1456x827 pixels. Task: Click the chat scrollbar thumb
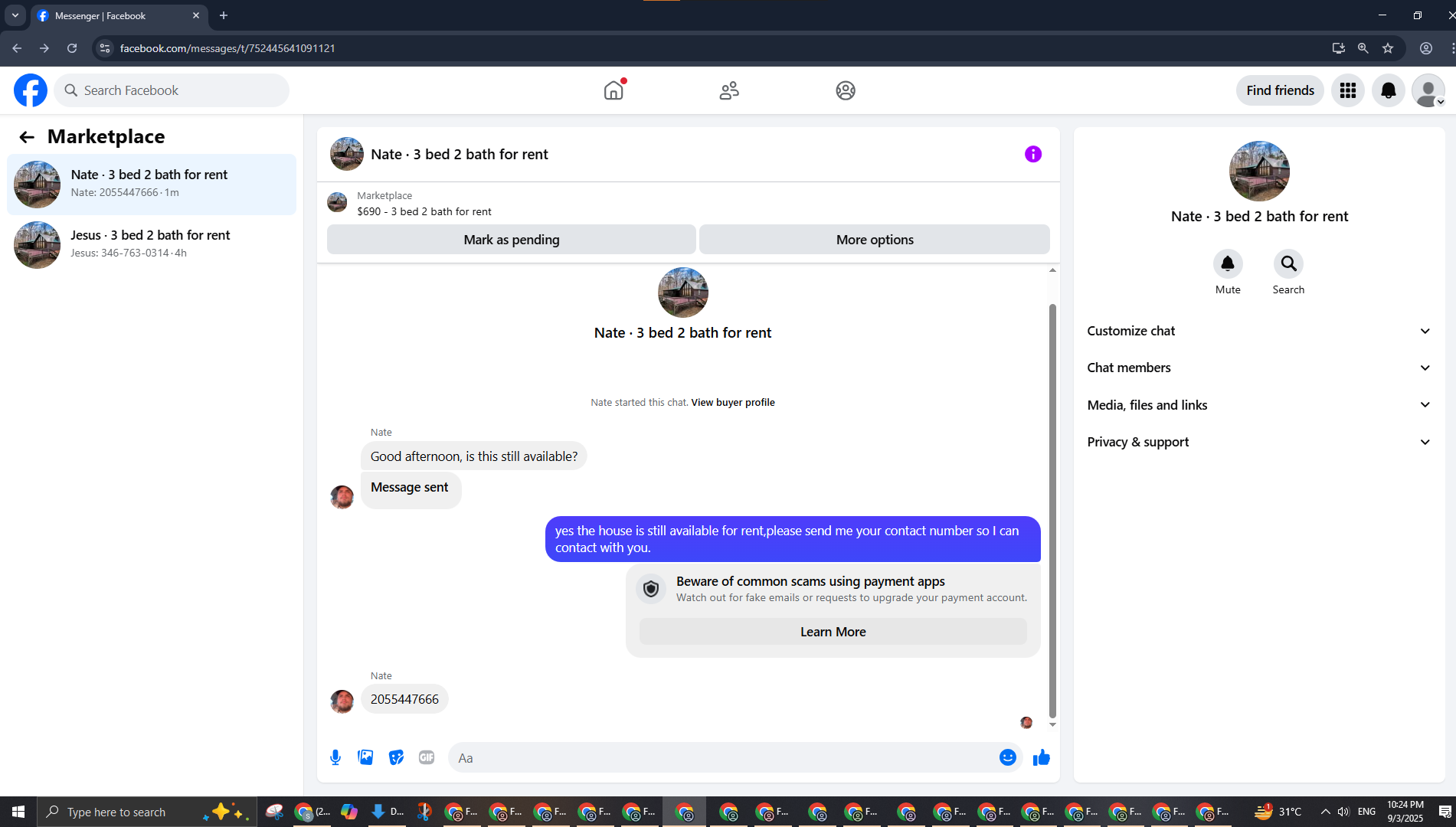point(1052,511)
